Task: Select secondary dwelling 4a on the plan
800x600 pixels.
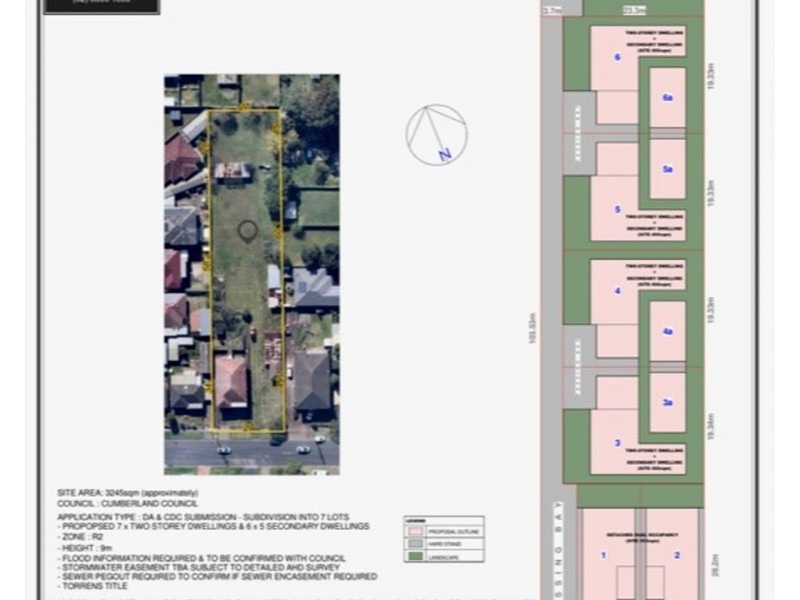Action: [x=667, y=331]
